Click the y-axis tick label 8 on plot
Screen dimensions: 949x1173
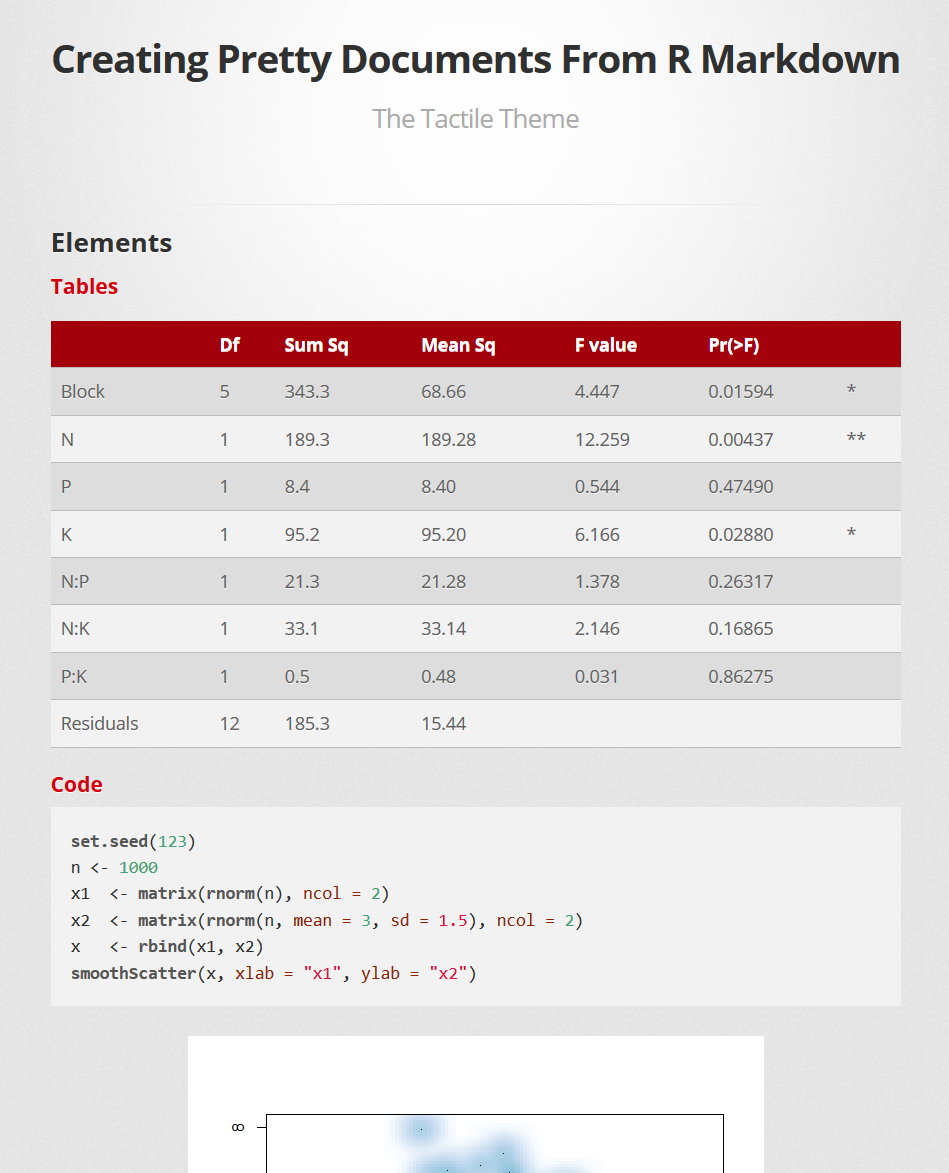238,1127
